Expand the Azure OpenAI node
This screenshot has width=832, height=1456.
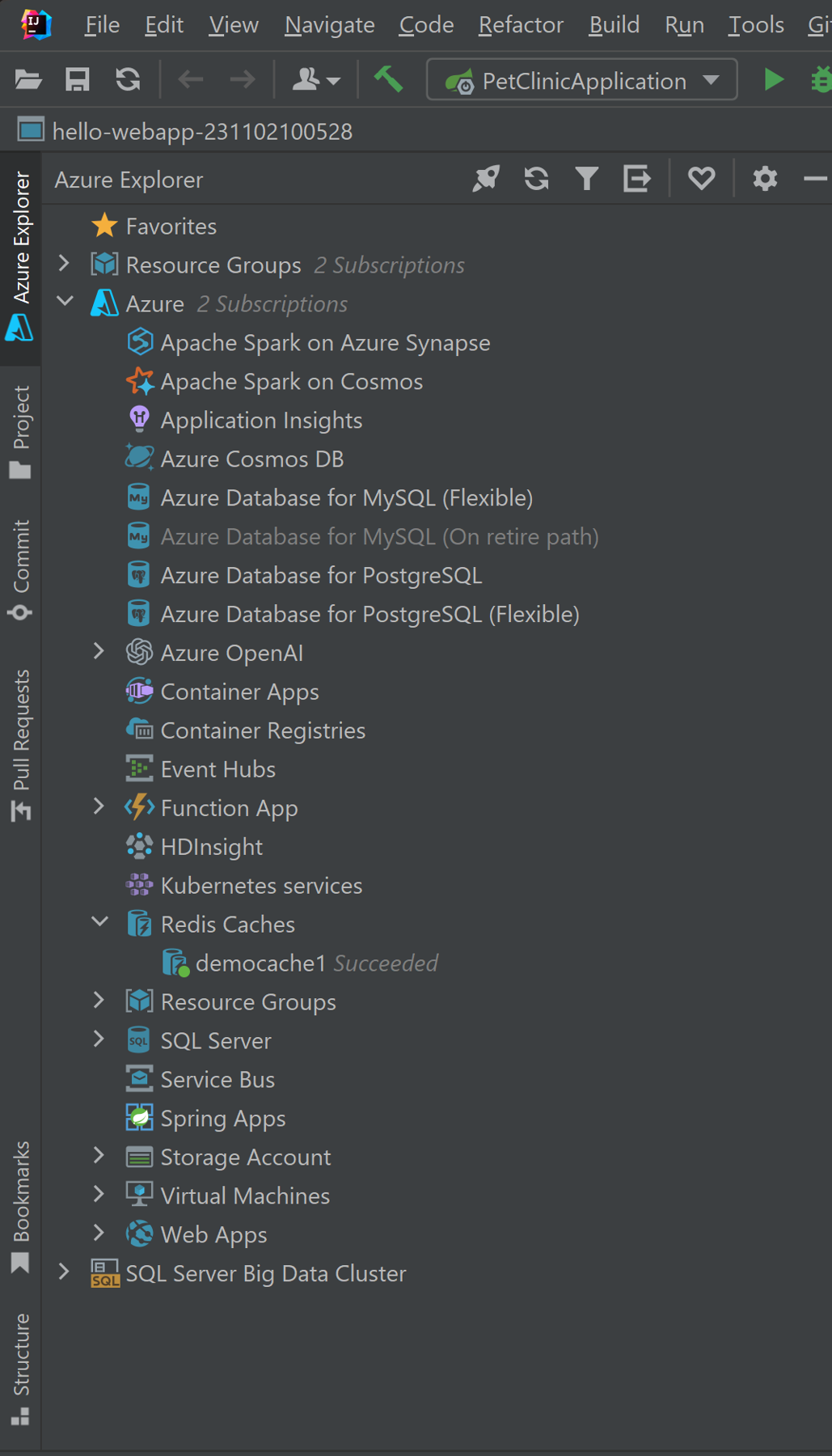coord(99,651)
